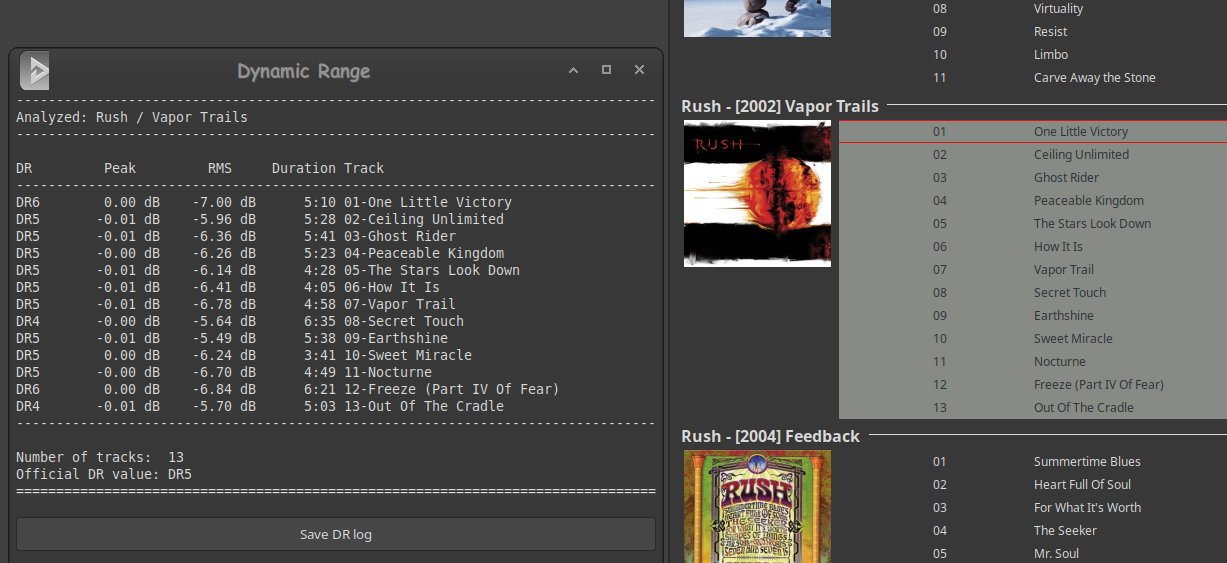The width and height of the screenshot is (1227, 563).
Task: Select track Resist in playlist
Action: [x=1033, y=31]
